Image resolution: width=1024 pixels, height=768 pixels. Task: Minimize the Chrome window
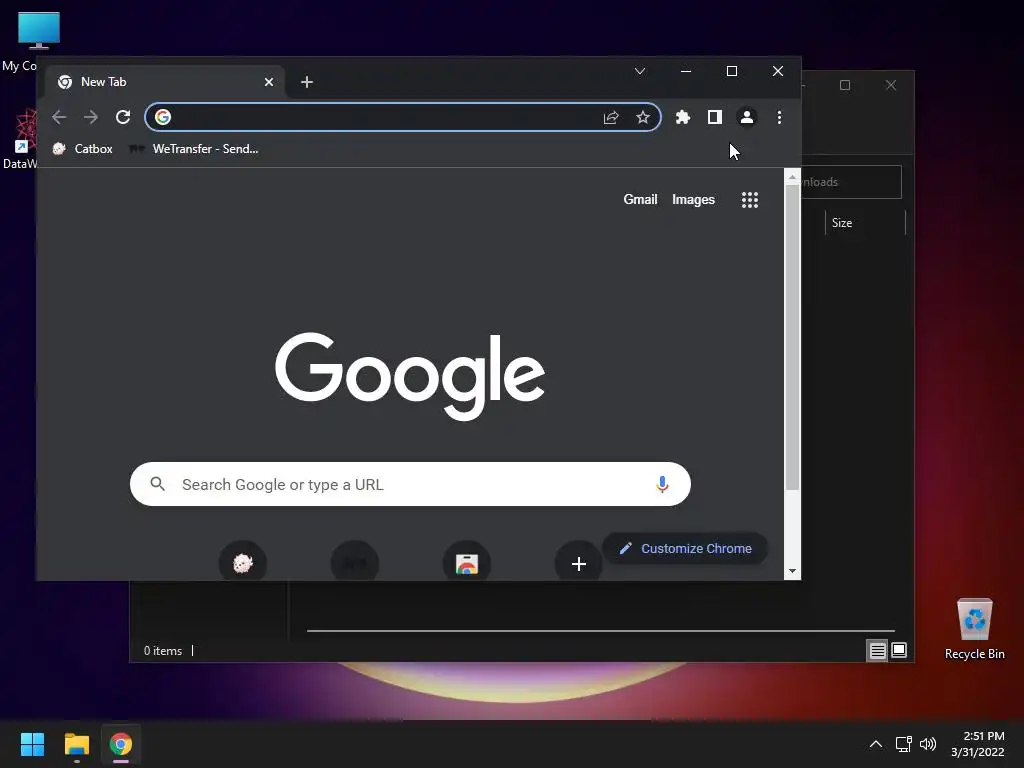(x=686, y=71)
